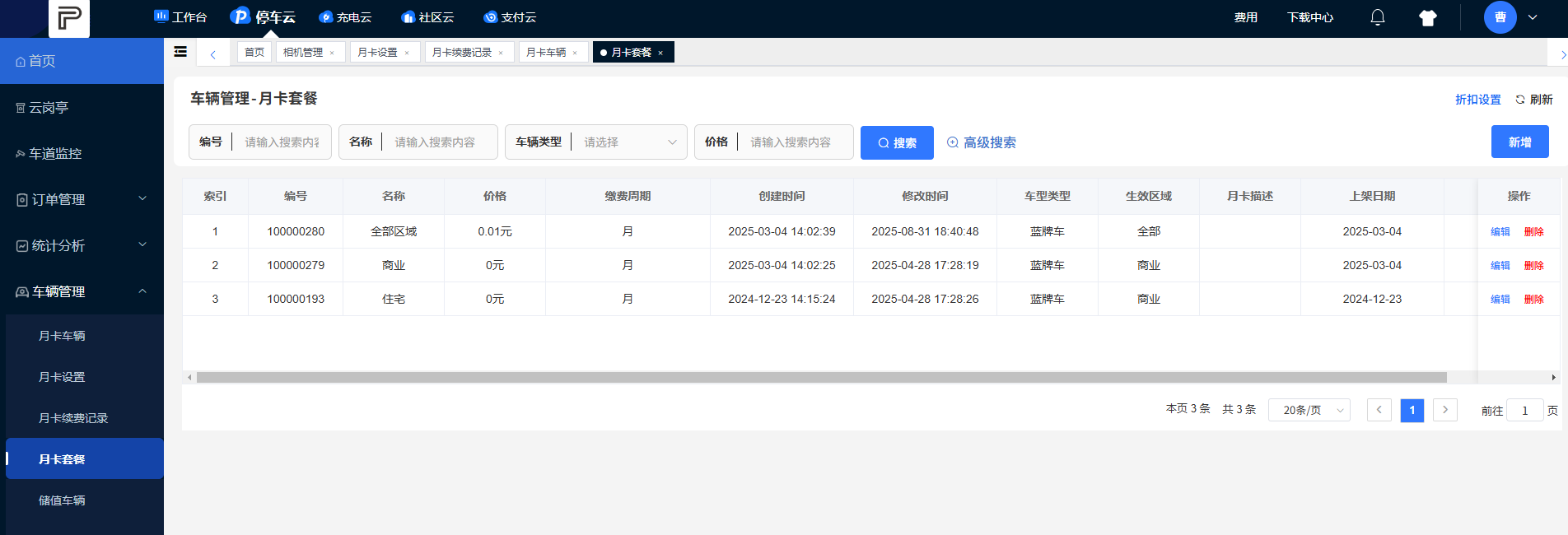Open 月卡续费记录 in the sidebar

click(84, 418)
